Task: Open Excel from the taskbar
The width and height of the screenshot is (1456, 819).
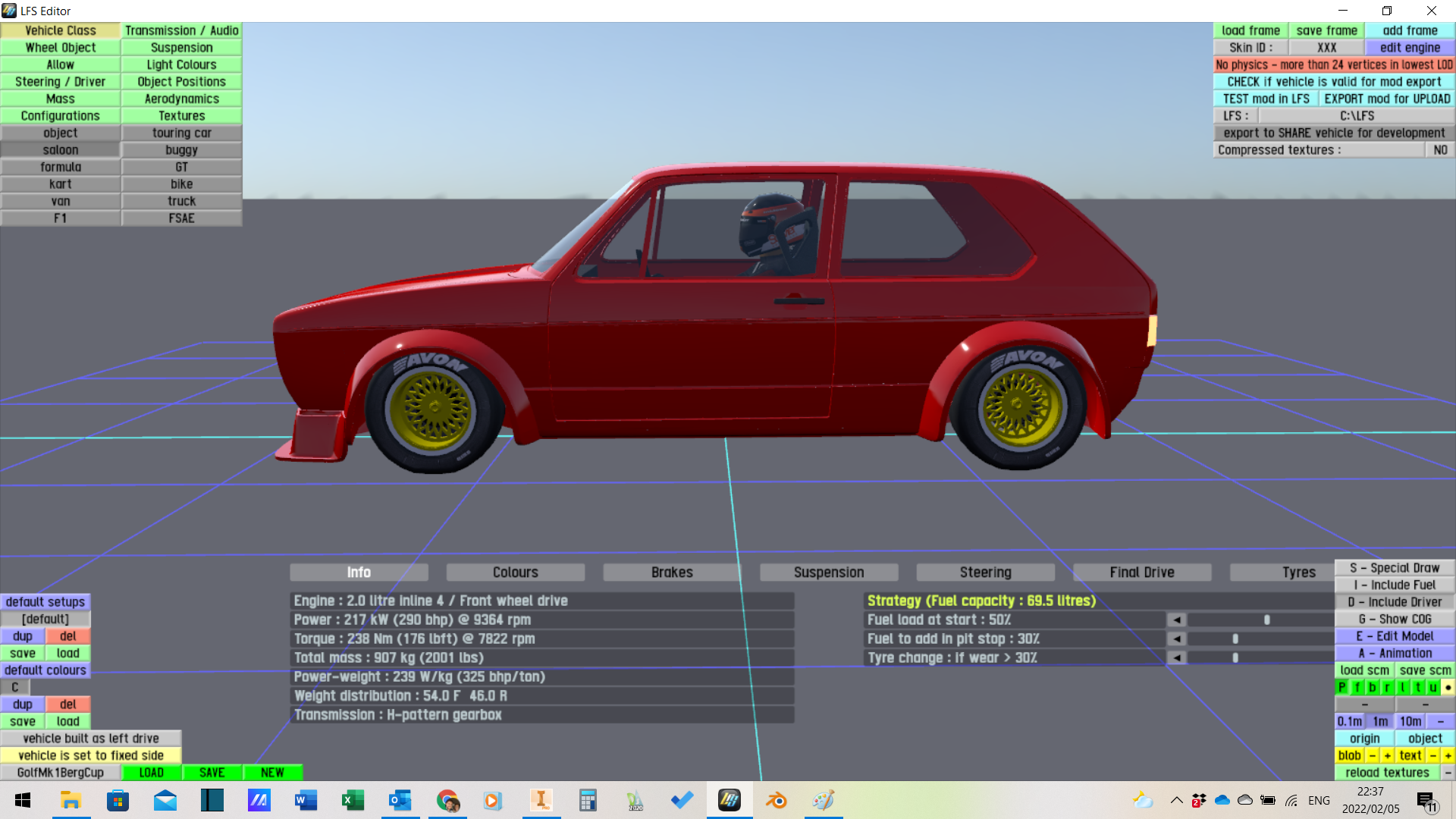Action: click(353, 800)
